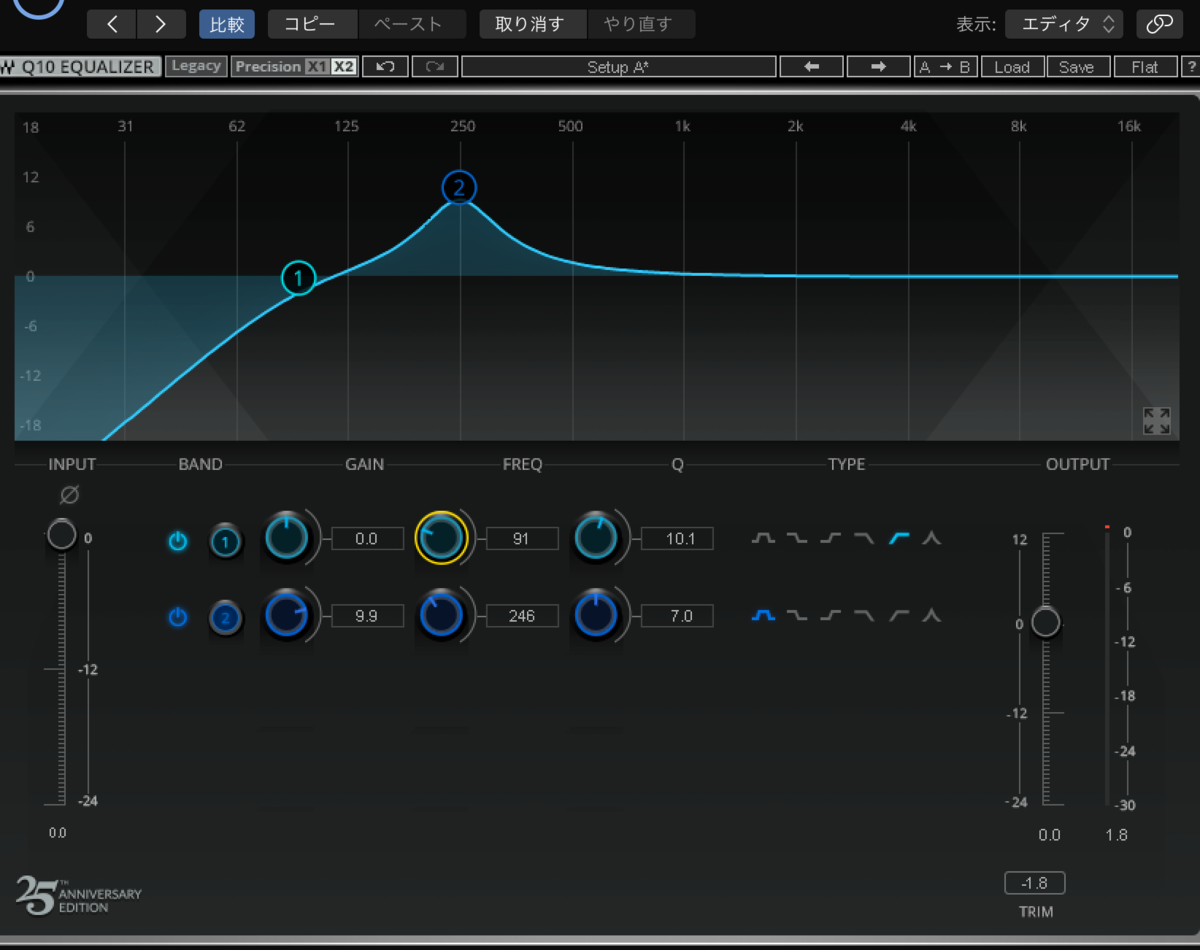Screen dimensions: 1200x950
Task: Set band 2 to third (rising shelf) type icon
Action: [x=831, y=616]
